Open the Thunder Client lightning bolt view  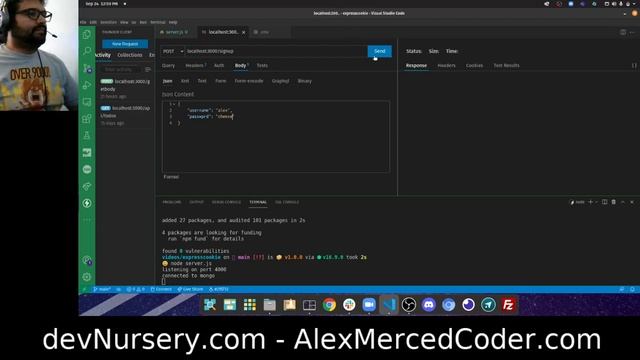point(87,203)
